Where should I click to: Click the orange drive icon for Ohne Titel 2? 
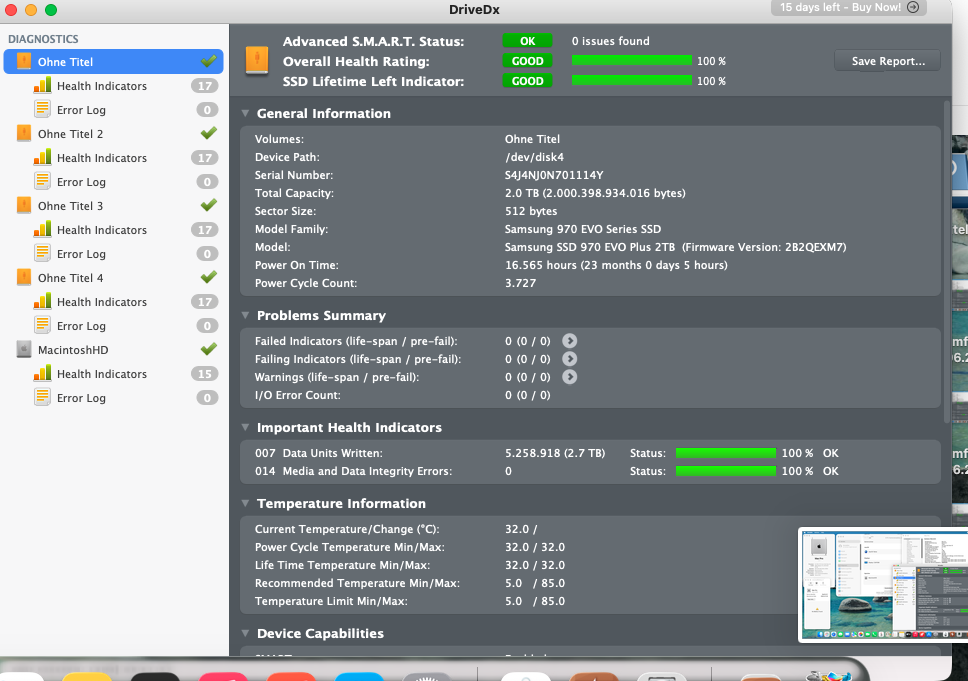pyautogui.click(x=24, y=134)
